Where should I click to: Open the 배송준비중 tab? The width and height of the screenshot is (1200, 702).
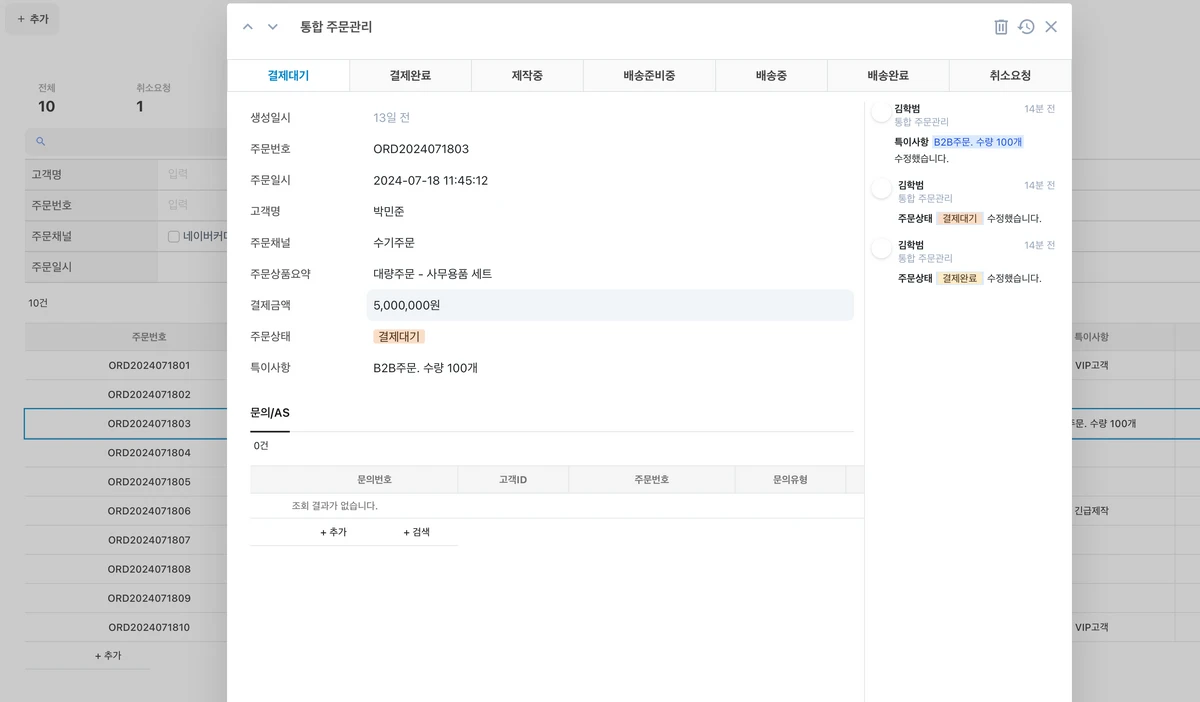point(649,75)
